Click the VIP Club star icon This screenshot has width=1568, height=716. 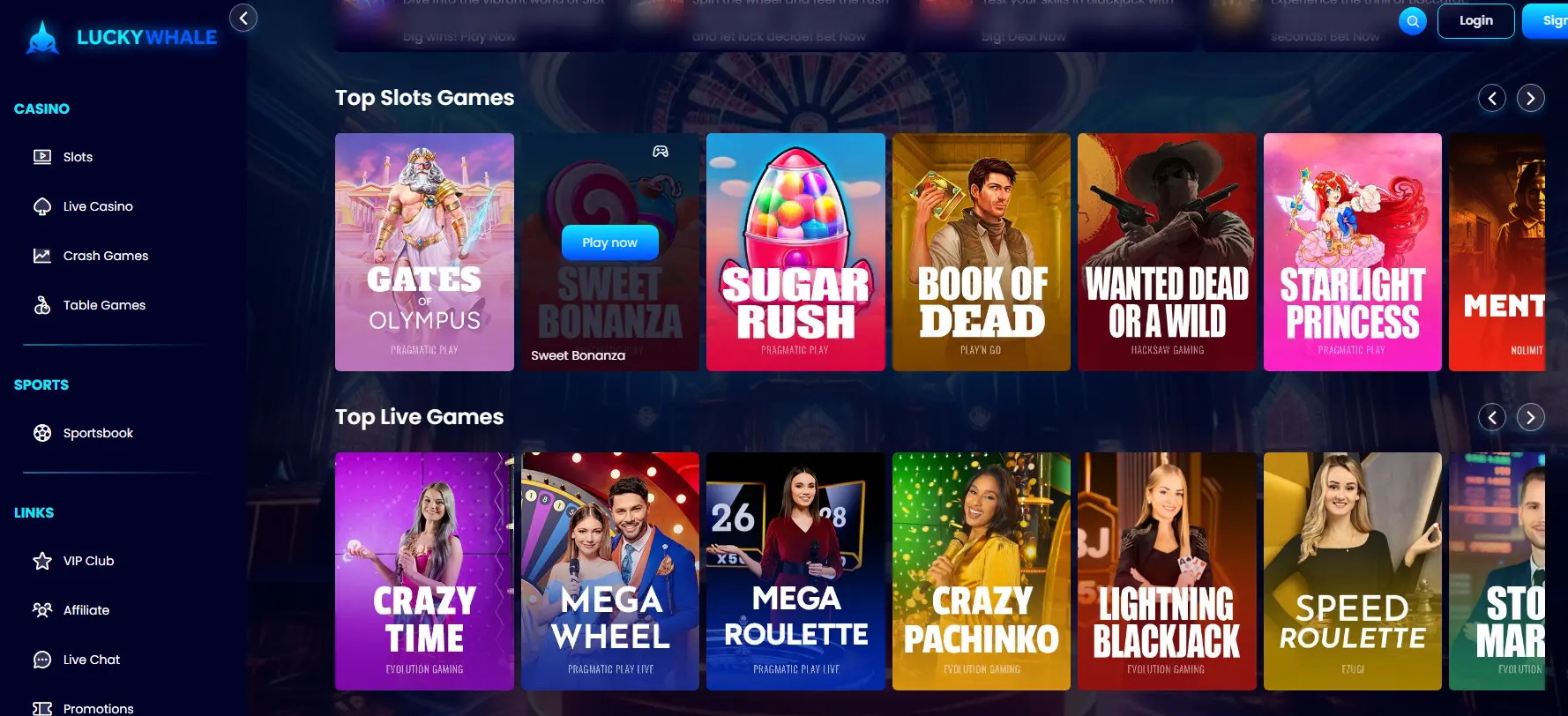[42, 561]
